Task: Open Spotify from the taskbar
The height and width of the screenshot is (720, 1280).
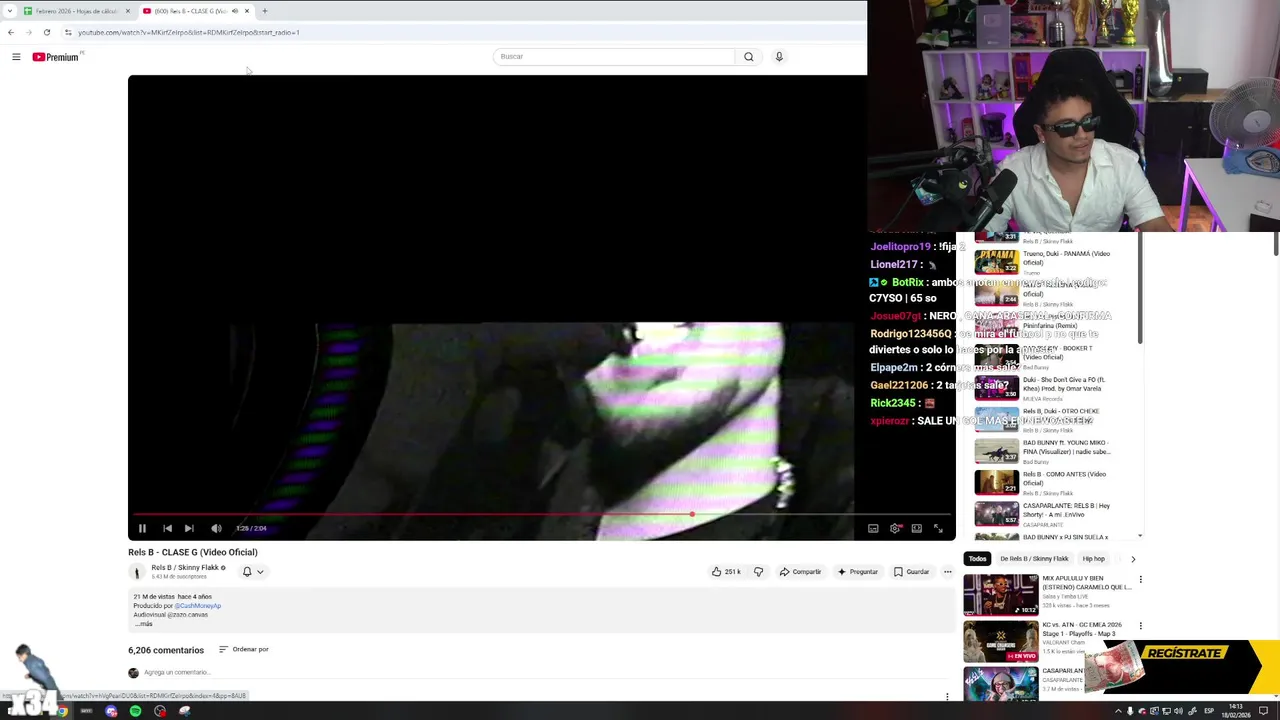Action: 135,711
